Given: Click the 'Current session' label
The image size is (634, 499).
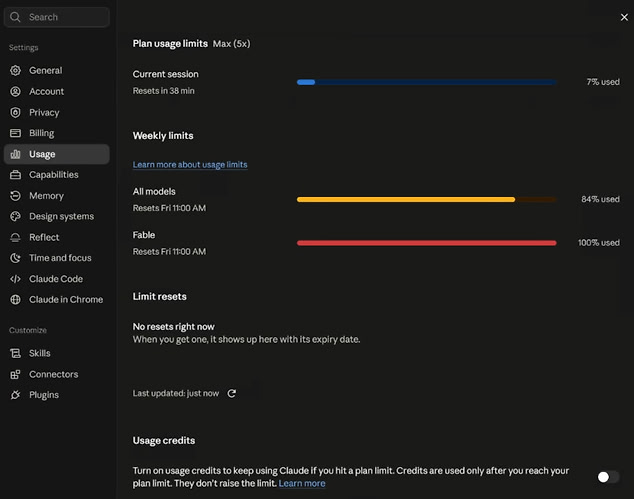Looking at the screenshot, I should [x=166, y=74].
